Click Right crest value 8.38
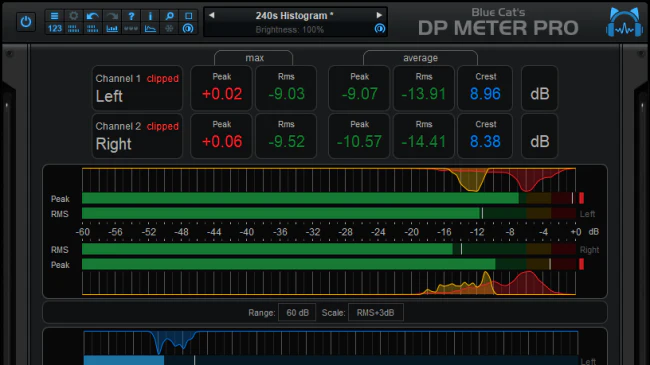The height and width of the screenshot is (365, 650). click(485, 141)
